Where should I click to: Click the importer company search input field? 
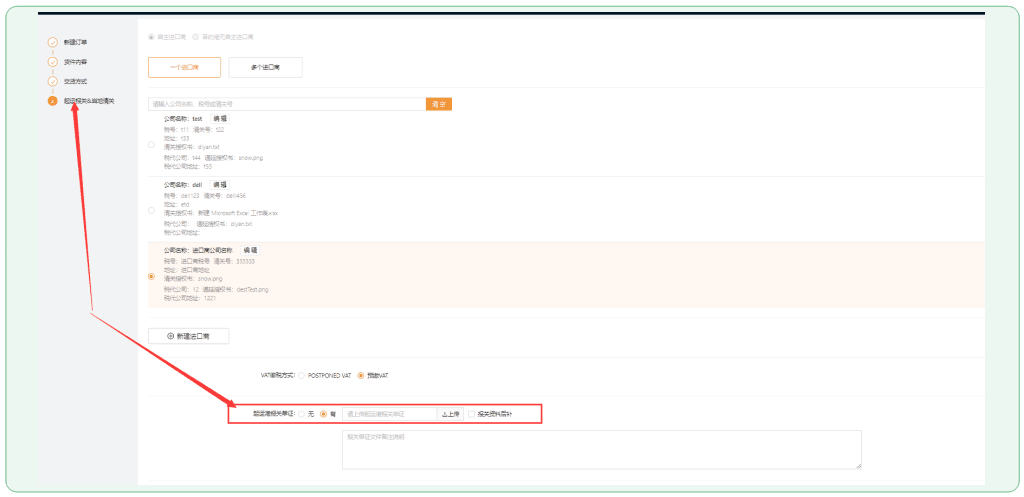pos(286,103)
